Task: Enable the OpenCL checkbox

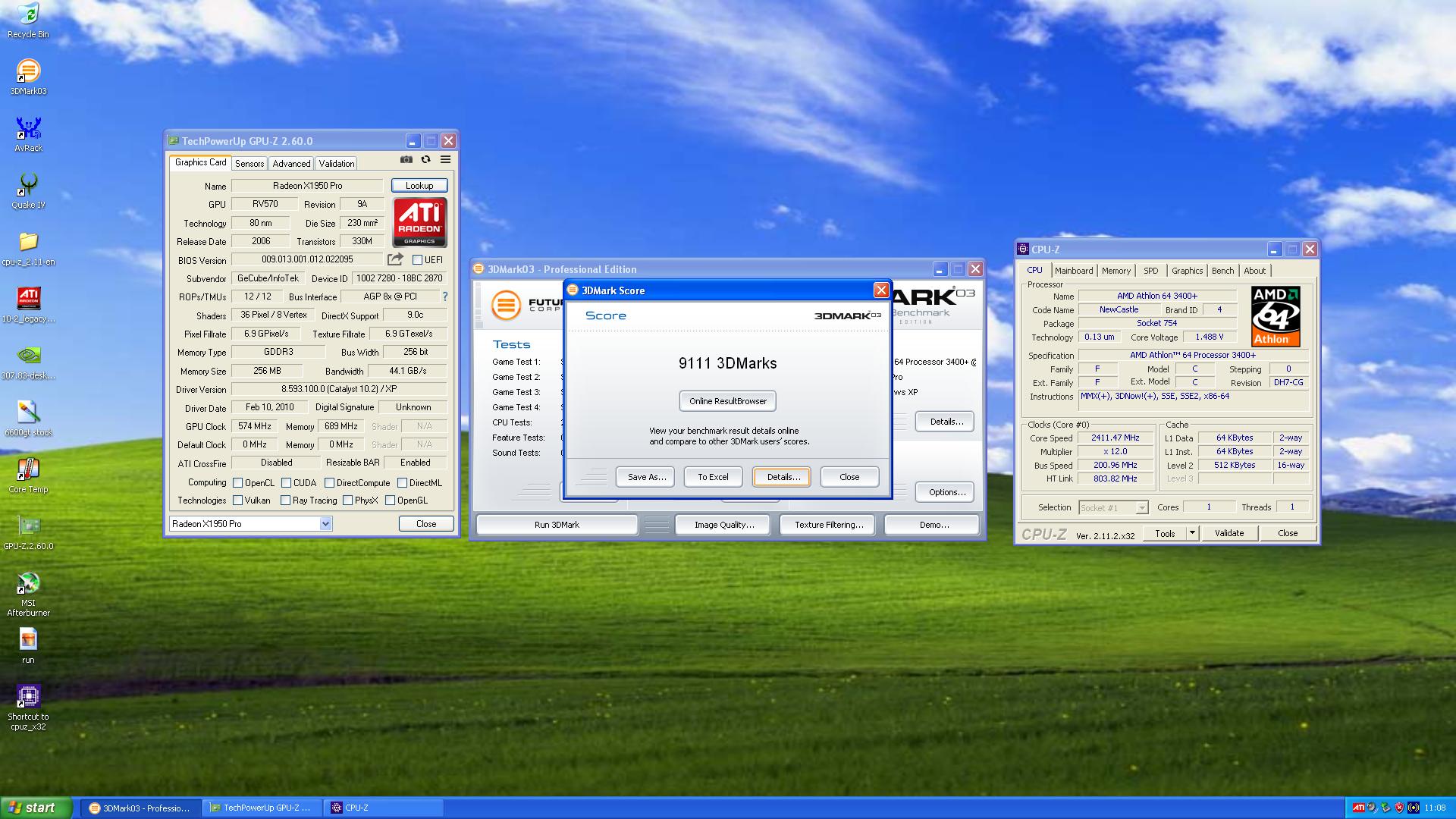Action: (x=238, y=483)
